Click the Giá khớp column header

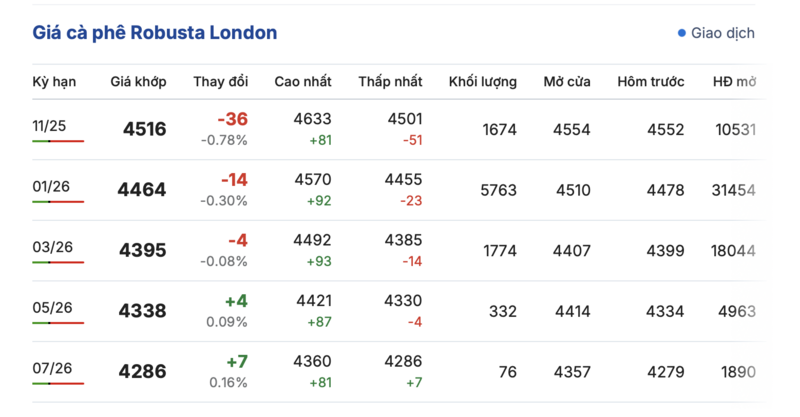coord(138,81)
